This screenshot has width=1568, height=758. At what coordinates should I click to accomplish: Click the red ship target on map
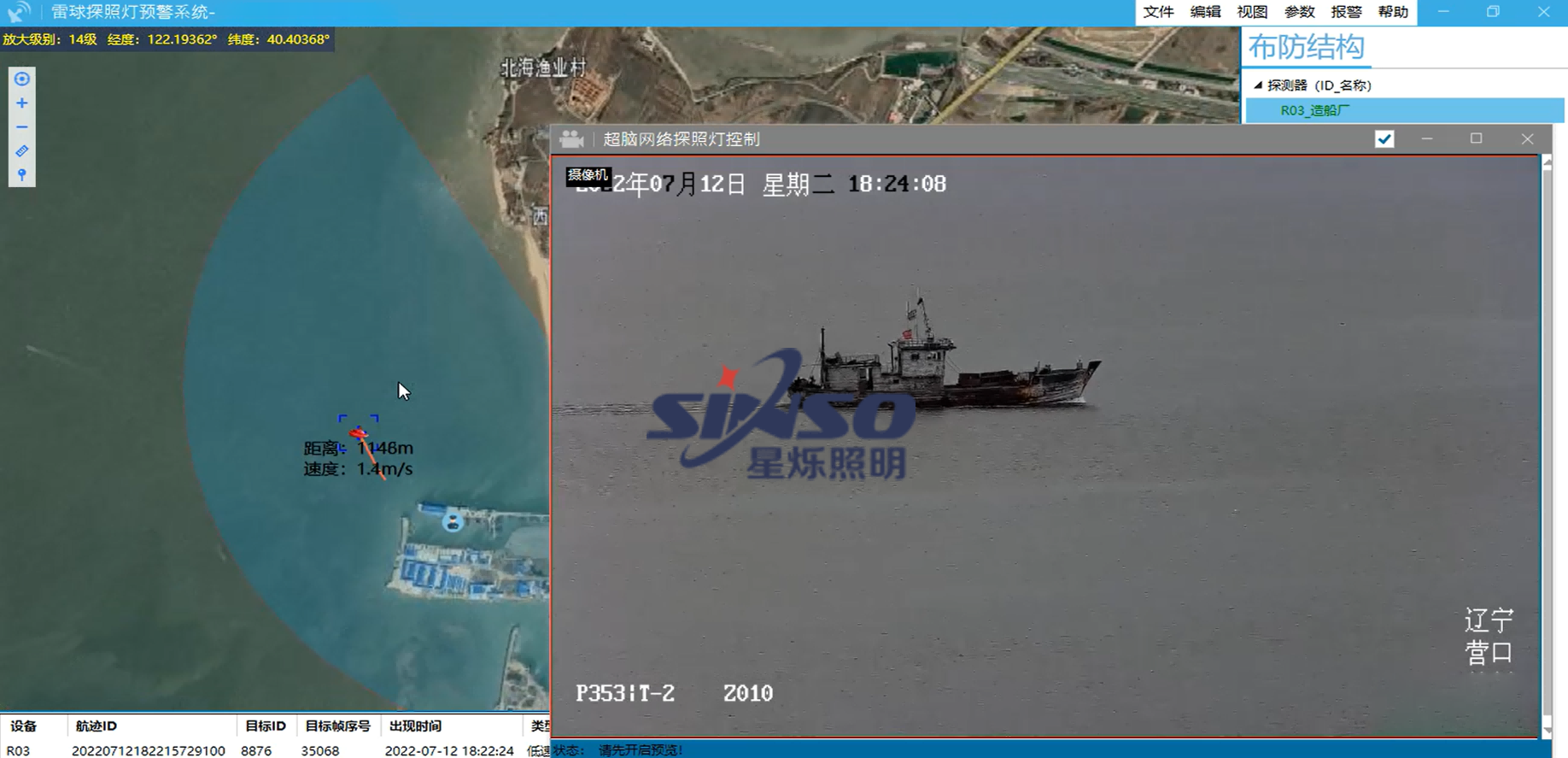[x=359, y=433]
